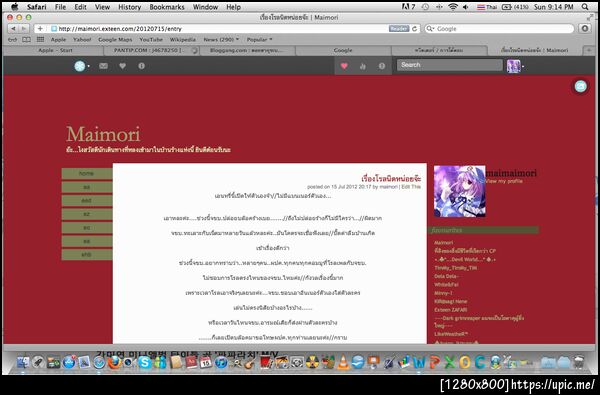The height and width of the screenshot is (395, 600).
Task: Click the pink heart favorite icon
Action: pyautogui.click(x=344, y=66)
